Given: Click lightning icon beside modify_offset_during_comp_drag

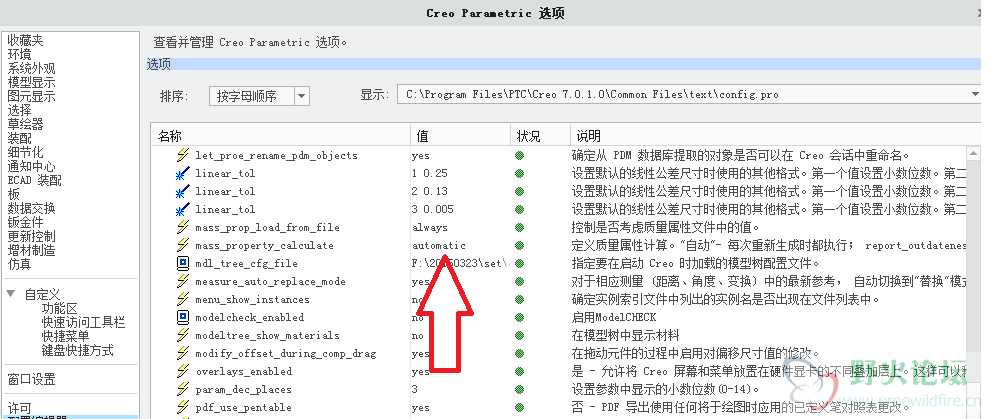Looking at the screenshot, I should coord(183,353).
